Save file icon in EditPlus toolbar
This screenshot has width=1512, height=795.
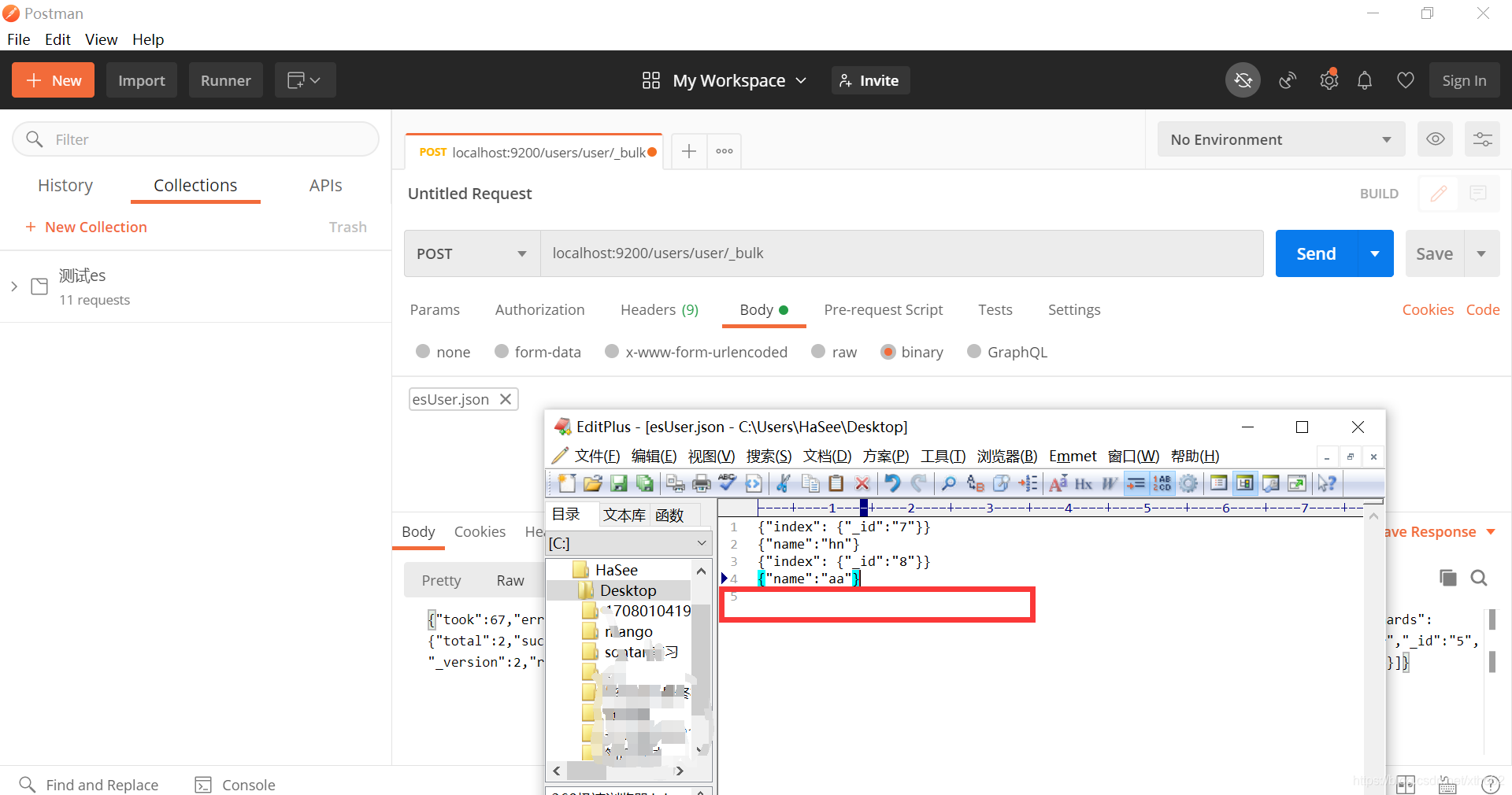619,483
